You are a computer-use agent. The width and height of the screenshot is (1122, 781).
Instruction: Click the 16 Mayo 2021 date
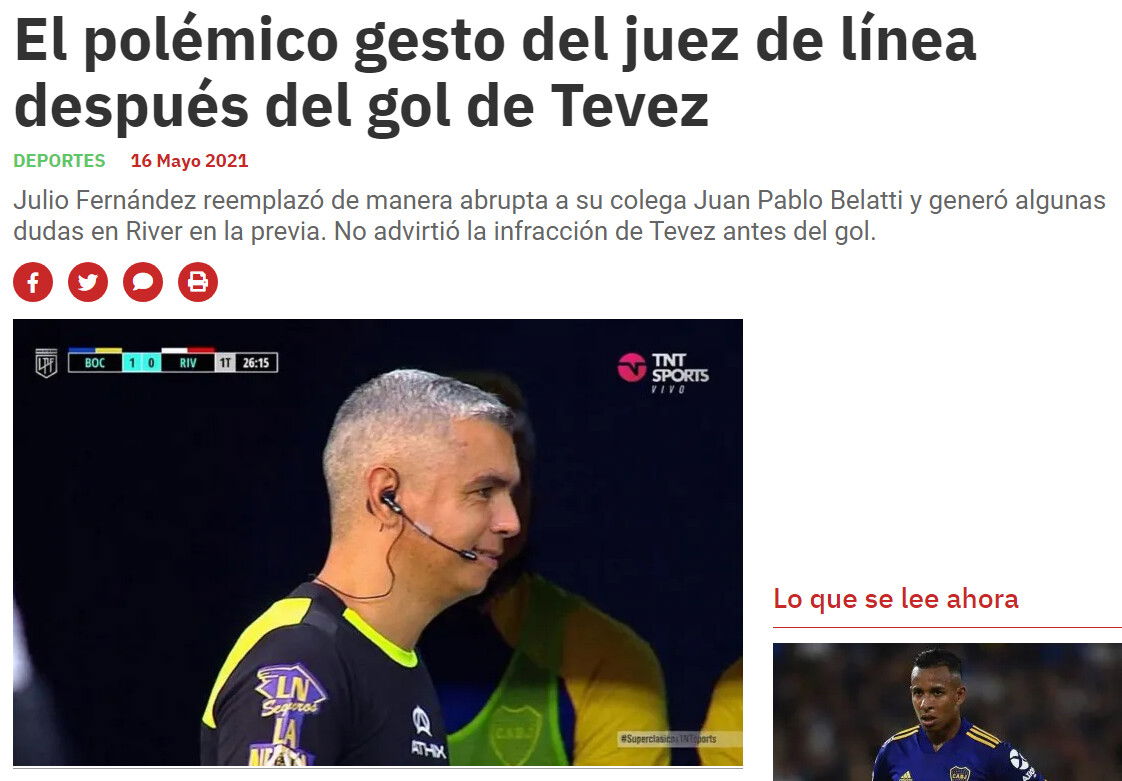190,160
